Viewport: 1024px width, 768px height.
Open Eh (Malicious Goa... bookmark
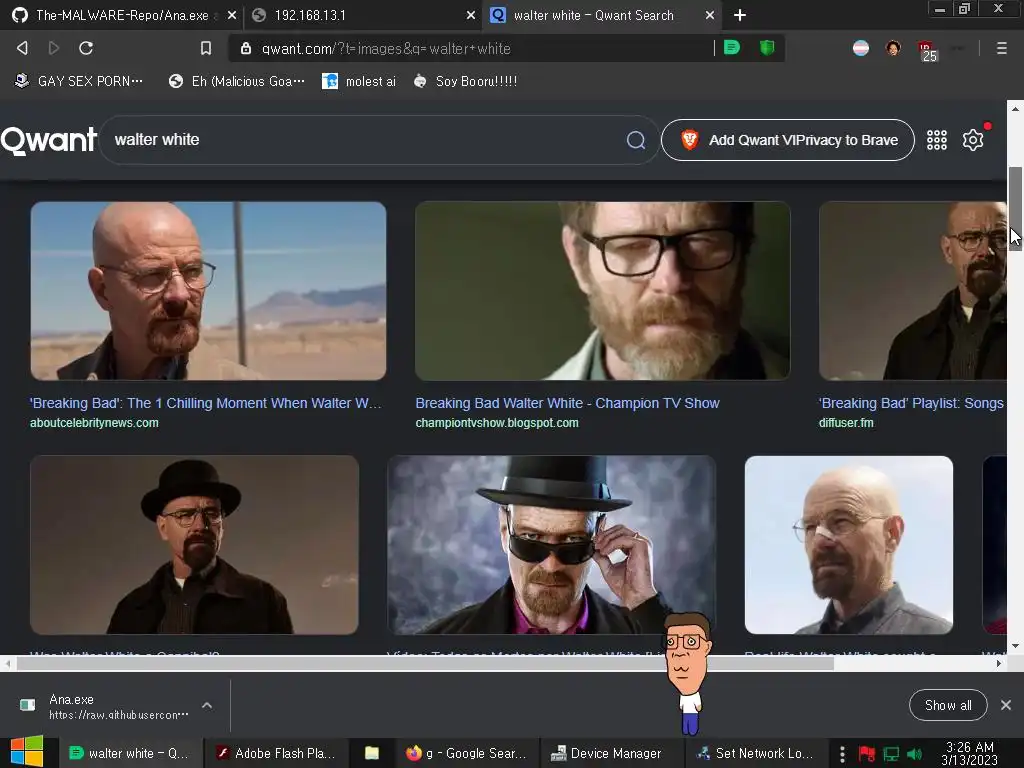click(x=236, y=81)
